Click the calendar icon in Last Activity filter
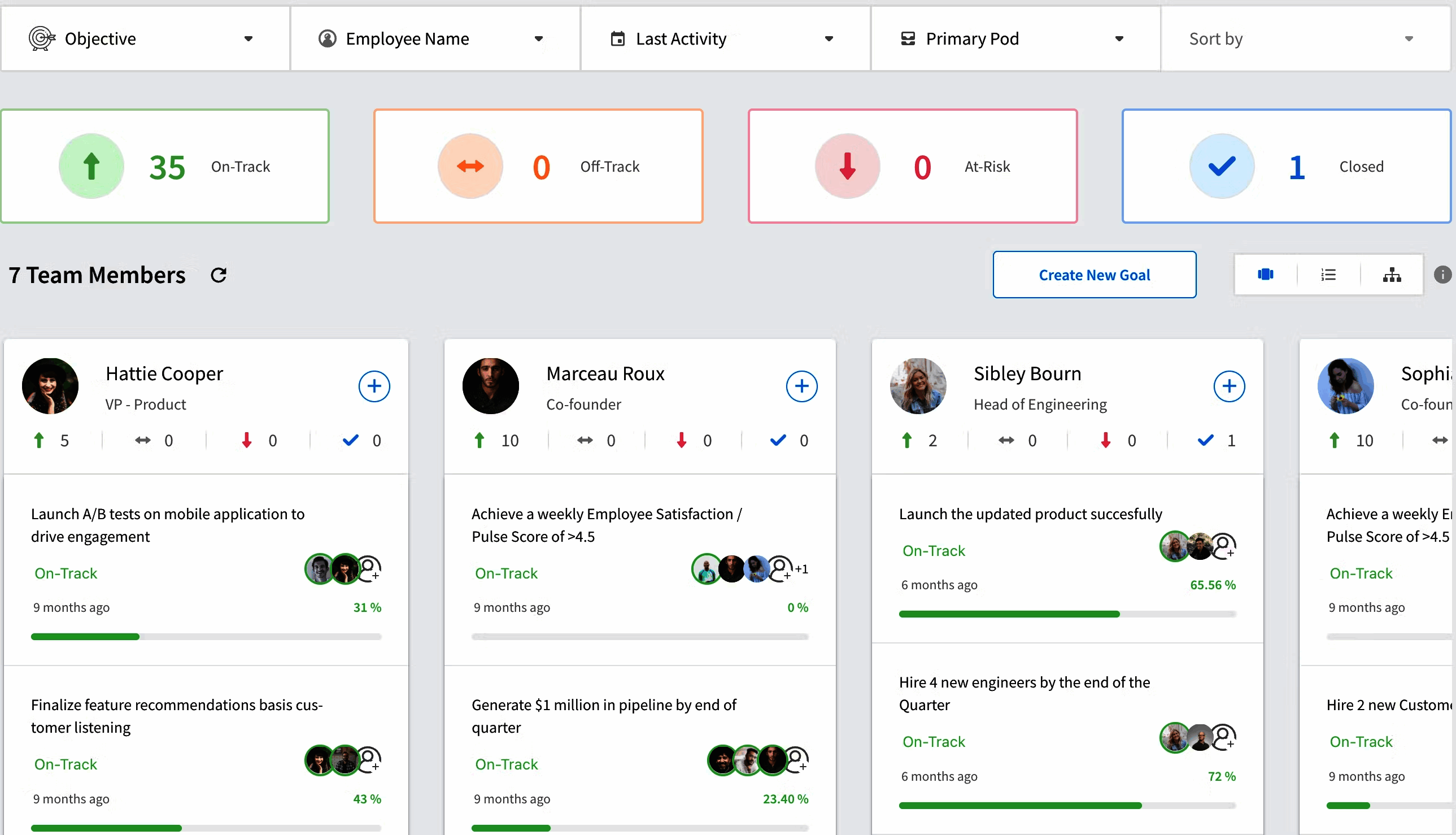Image resolution: width=1456 pixels, height=835 pixels. click(618, 38)
